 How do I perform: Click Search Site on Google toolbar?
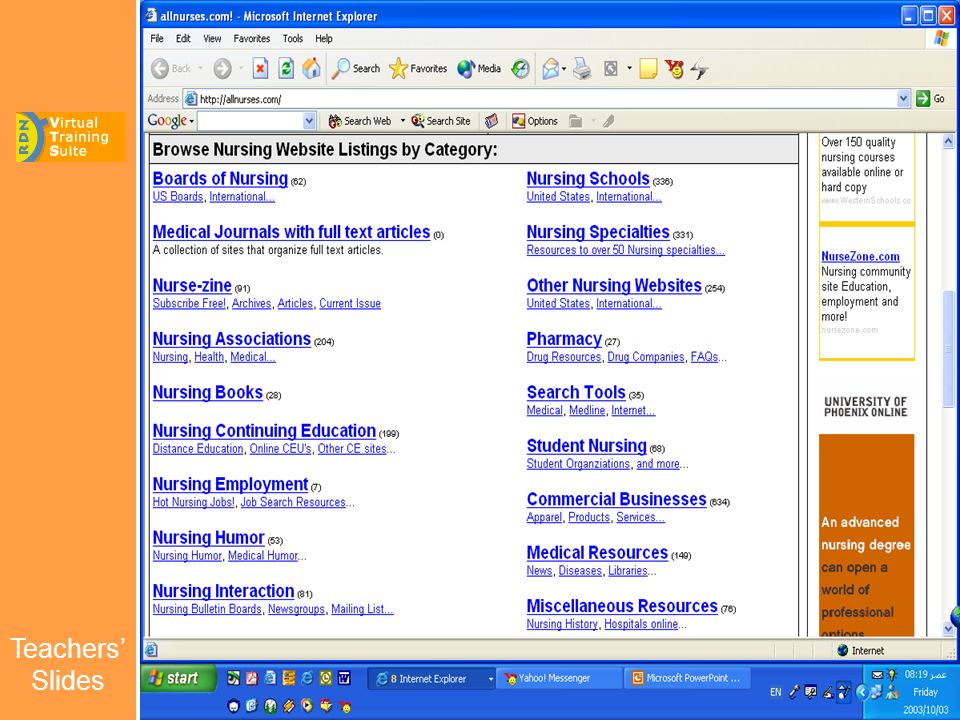(441, 121)
